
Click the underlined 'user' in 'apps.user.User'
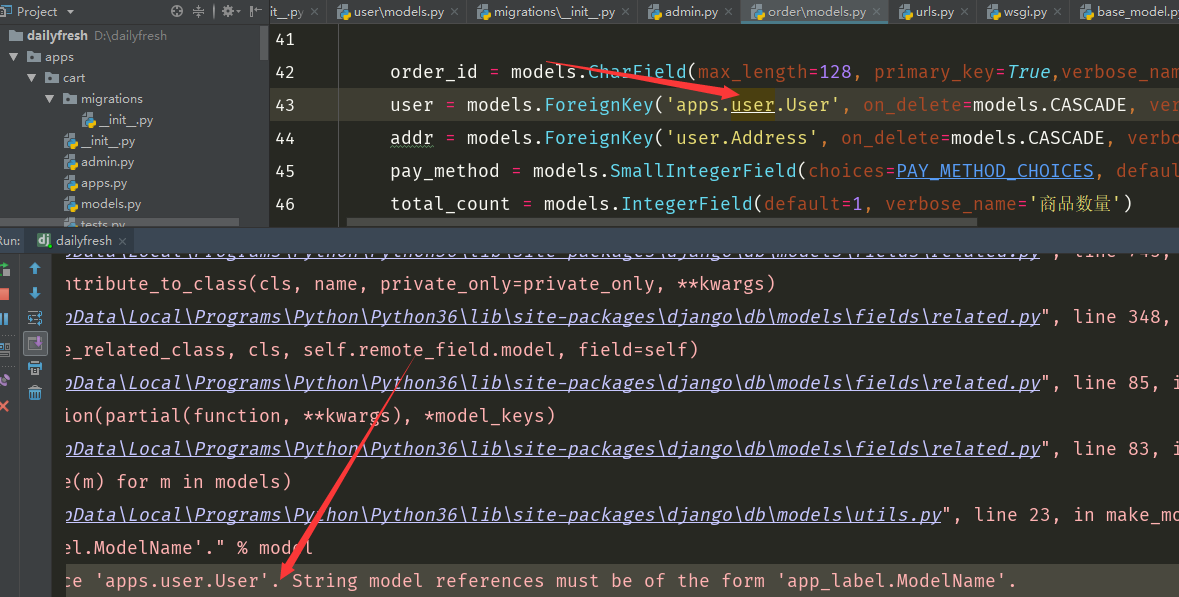tap(753, 105)
